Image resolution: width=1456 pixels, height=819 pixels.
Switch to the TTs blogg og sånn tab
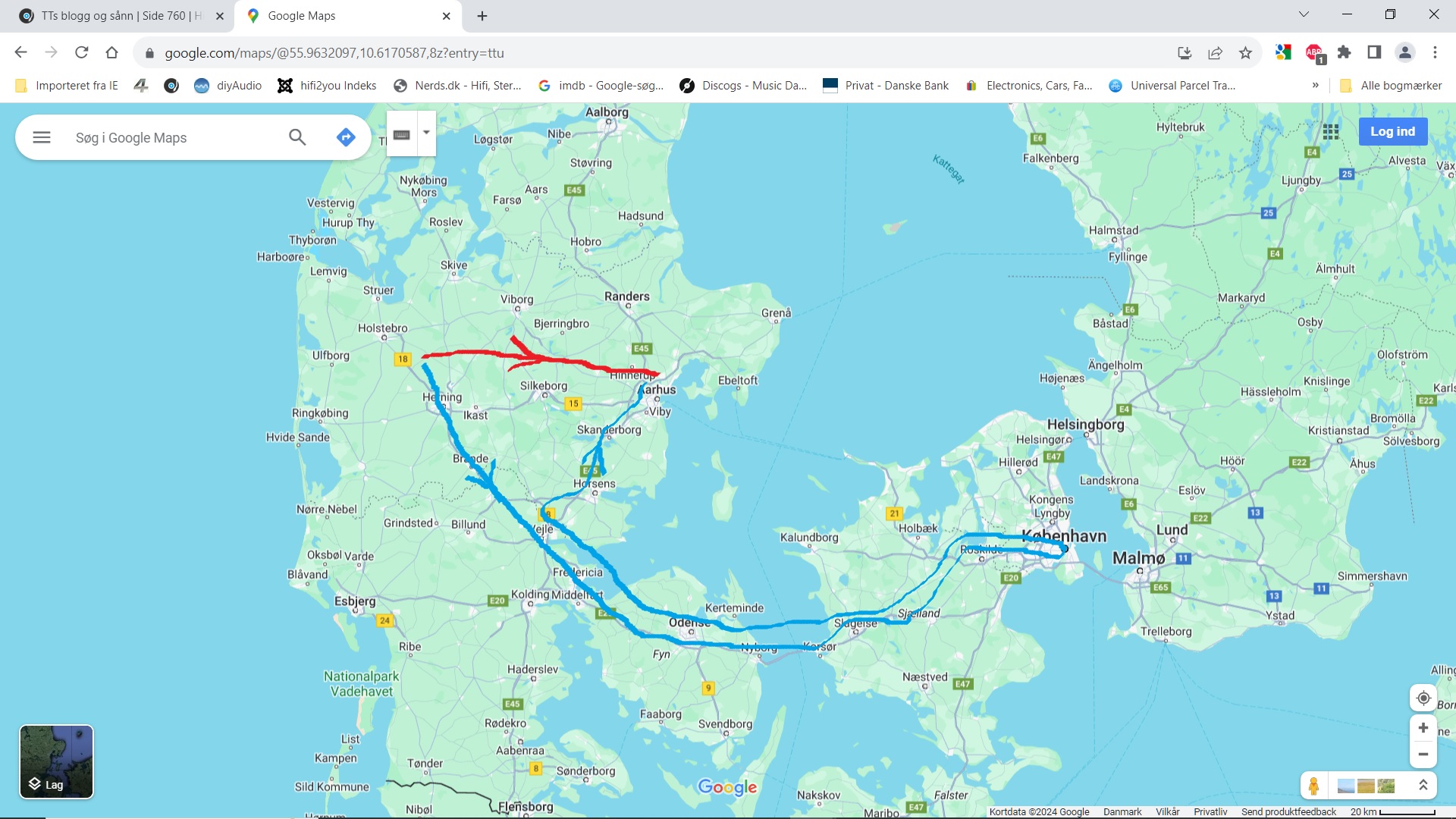click(x=121, y=16)
